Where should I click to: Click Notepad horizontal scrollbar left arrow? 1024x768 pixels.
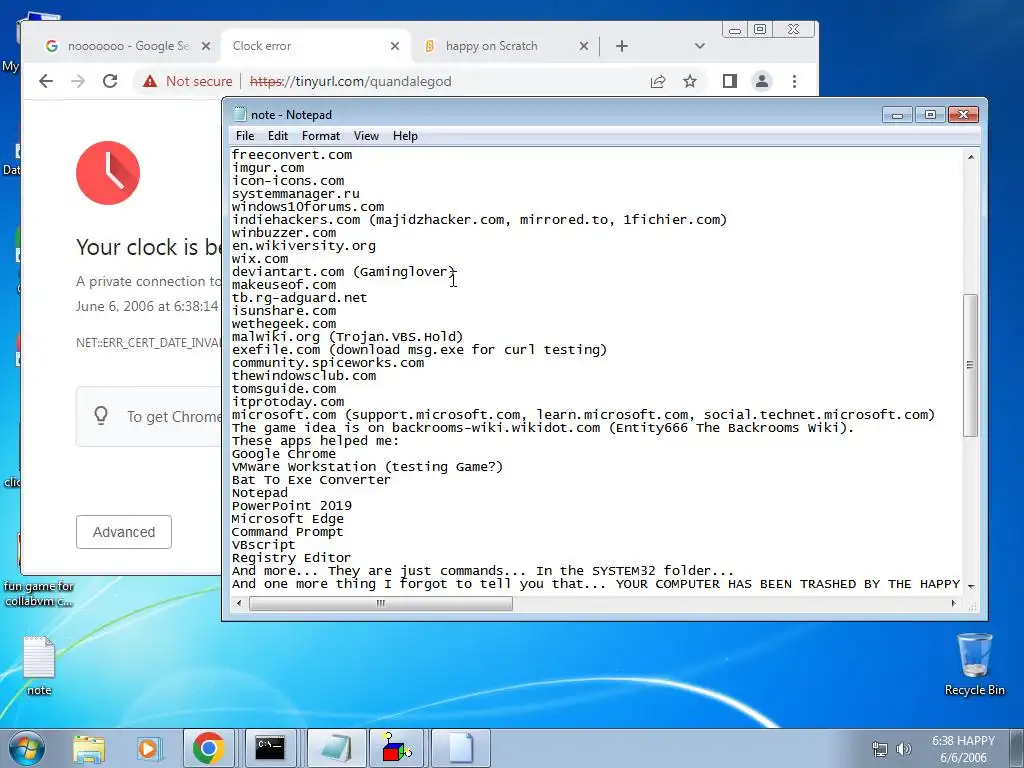click(240, 603)
